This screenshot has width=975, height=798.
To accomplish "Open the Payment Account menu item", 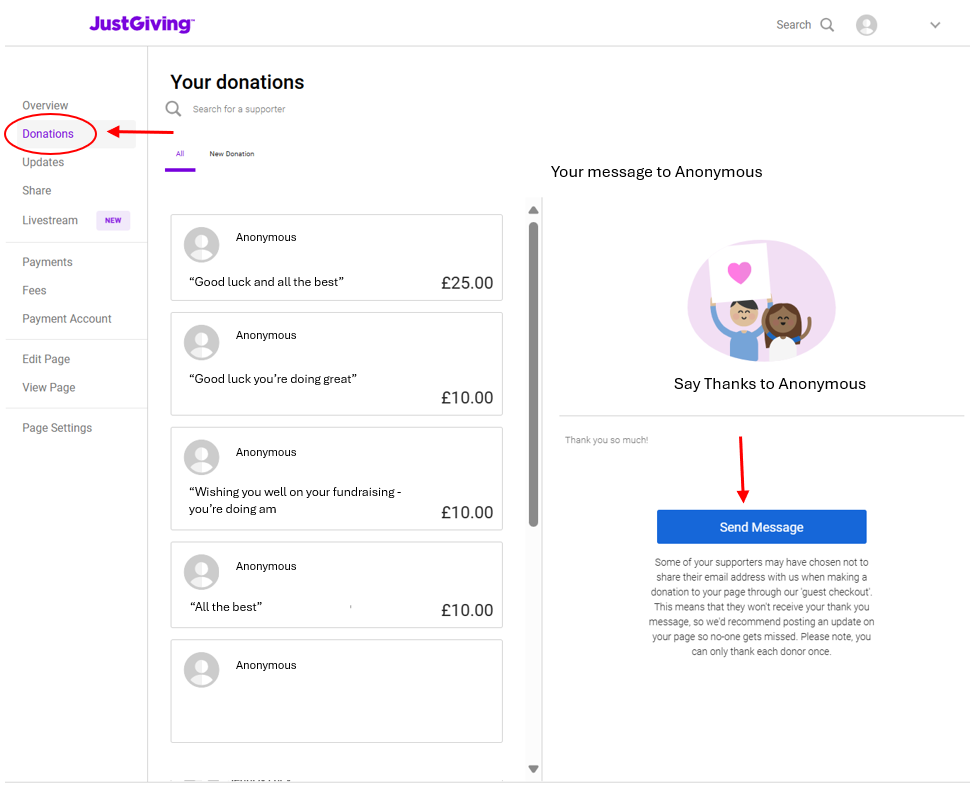I will [x=67, y=318].
